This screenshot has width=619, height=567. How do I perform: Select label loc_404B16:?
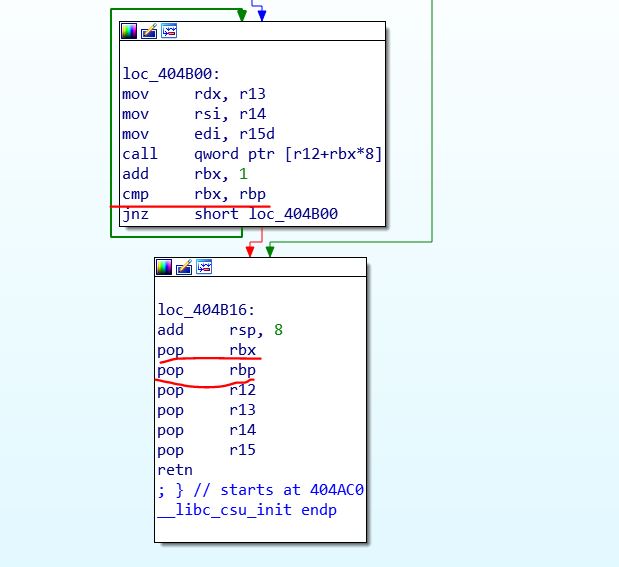206,310
